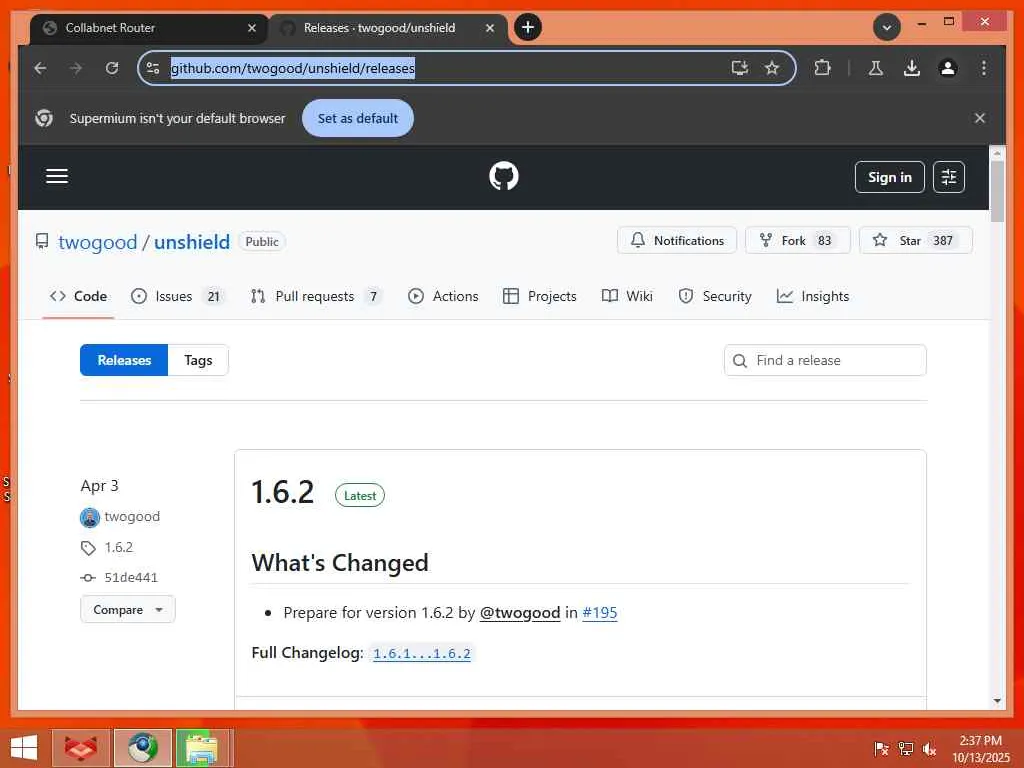Open the tab search dropdown arrow
This screenshot has height=768, width=1024.
pyautogui.click(x=886, y=27)
